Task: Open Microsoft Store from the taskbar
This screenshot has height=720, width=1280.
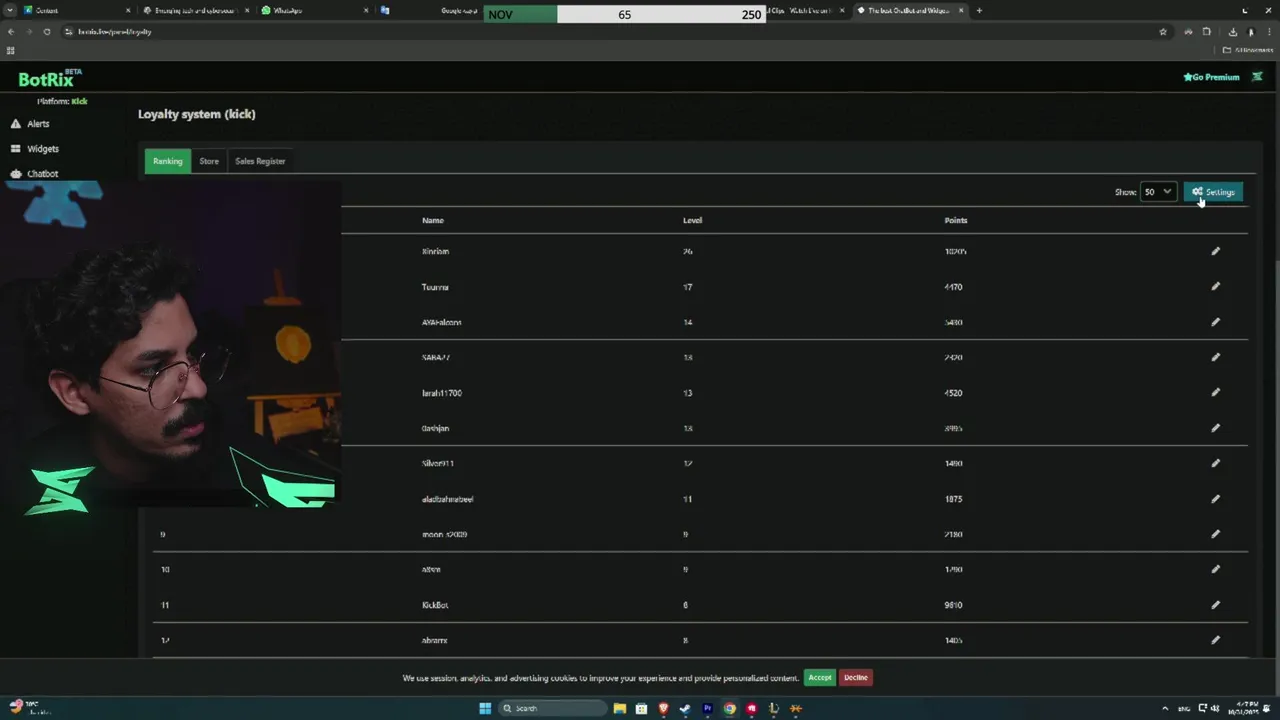Action: coord(641,708)
